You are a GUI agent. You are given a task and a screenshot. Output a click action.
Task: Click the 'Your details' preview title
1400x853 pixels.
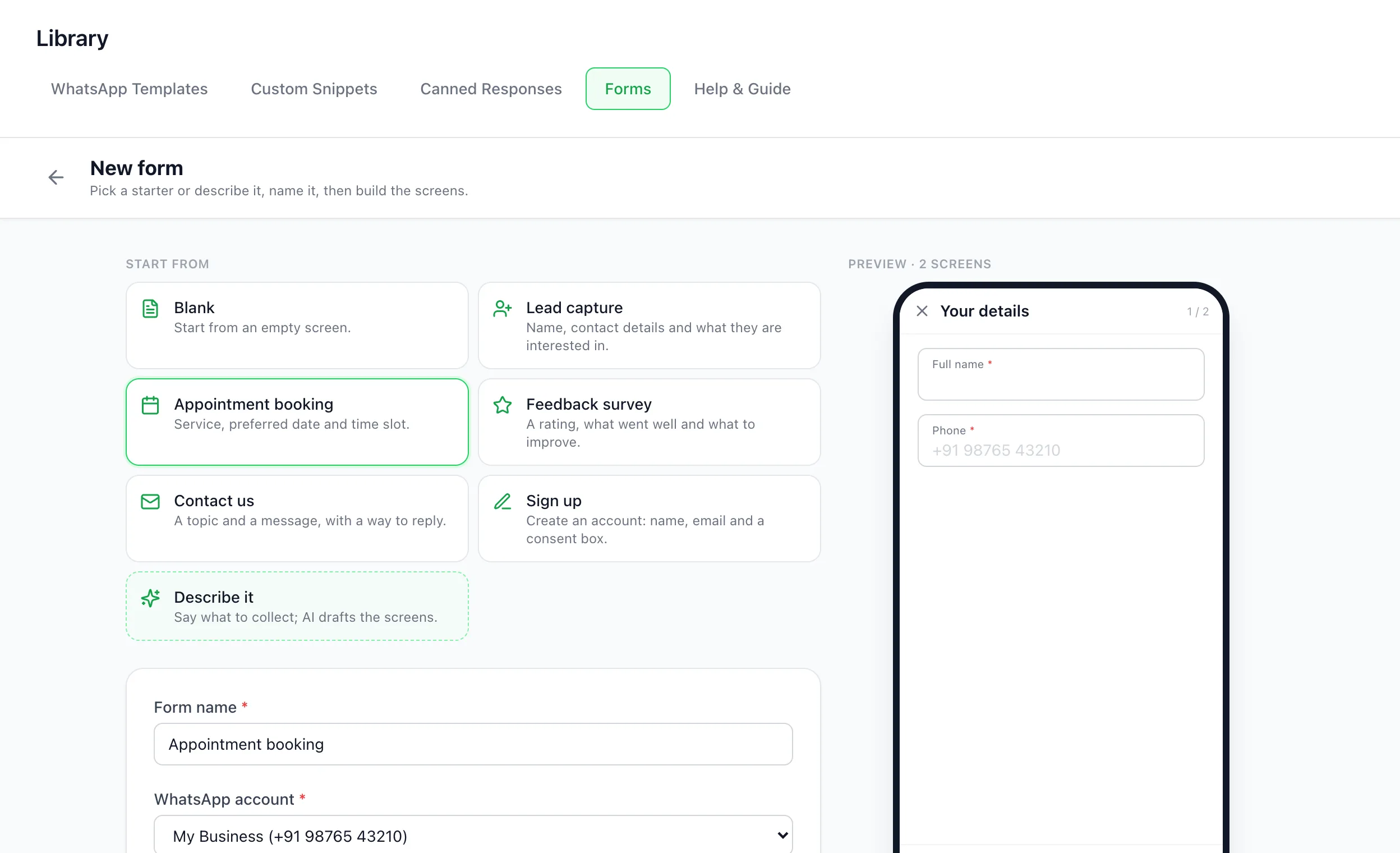tap(985, 311)
